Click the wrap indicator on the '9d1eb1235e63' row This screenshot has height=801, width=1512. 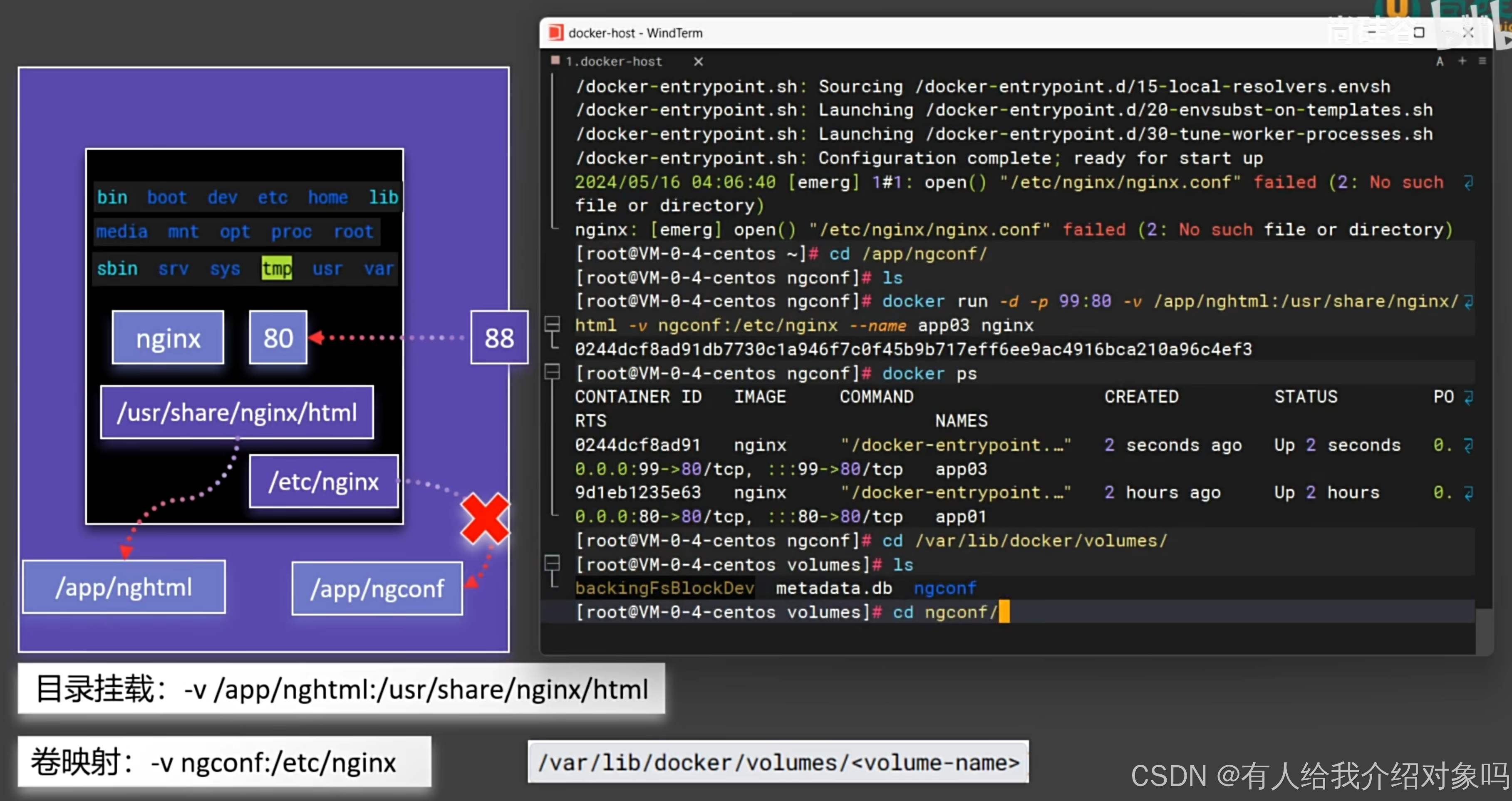click(1469, 493)
